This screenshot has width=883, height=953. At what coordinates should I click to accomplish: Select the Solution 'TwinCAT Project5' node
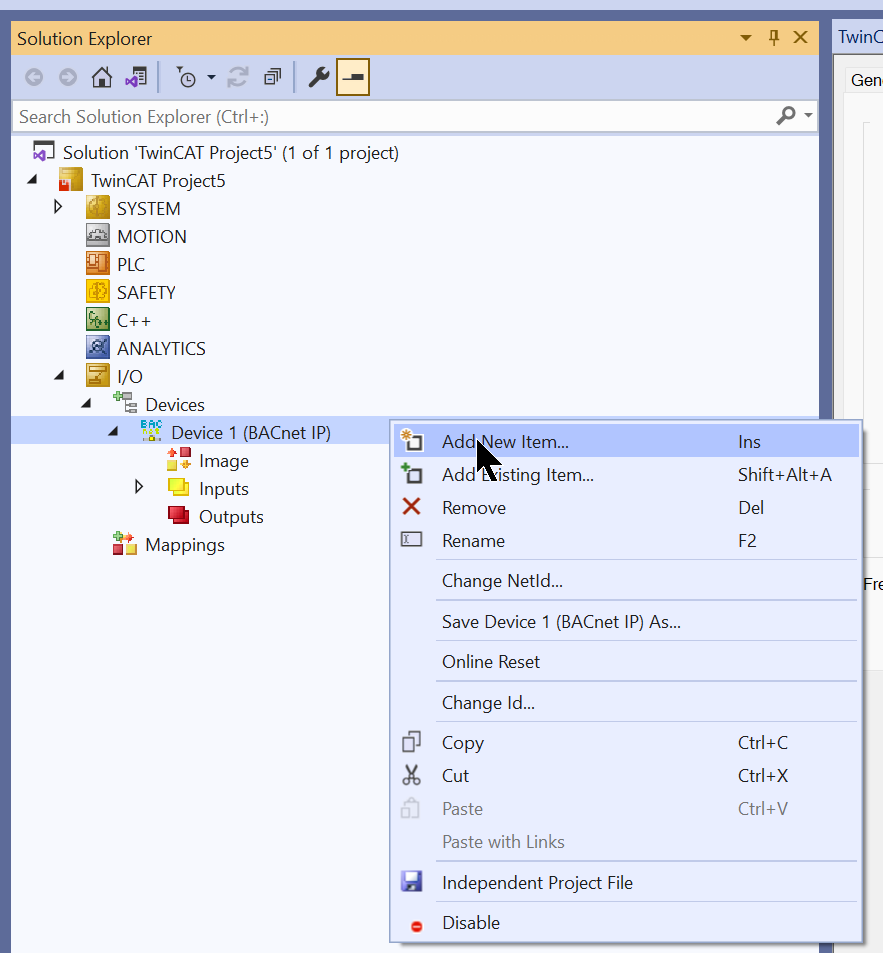[231, 153]
